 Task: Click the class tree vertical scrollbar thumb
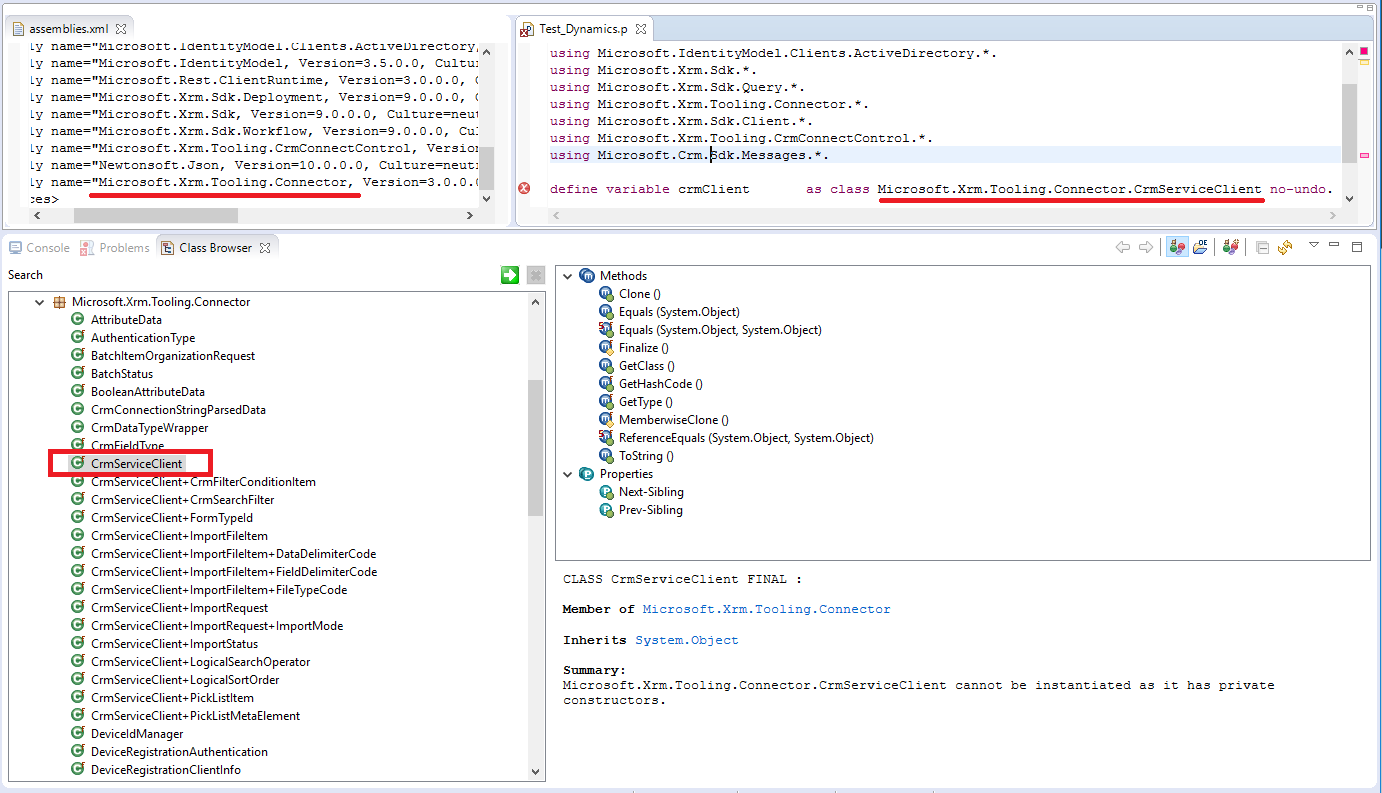pos(535,448)
